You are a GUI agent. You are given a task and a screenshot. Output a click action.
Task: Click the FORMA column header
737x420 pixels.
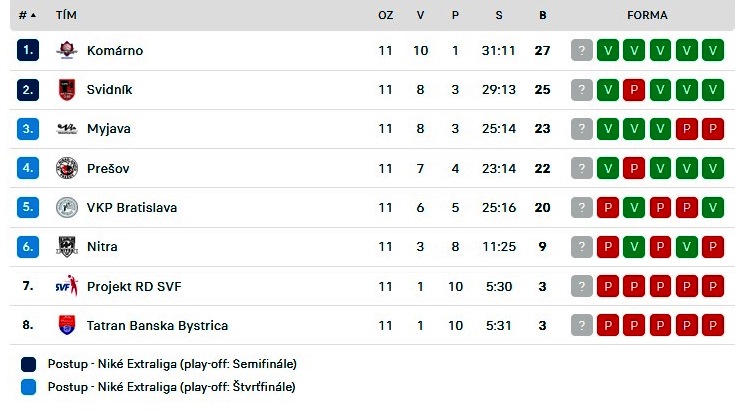pos(647,15)
